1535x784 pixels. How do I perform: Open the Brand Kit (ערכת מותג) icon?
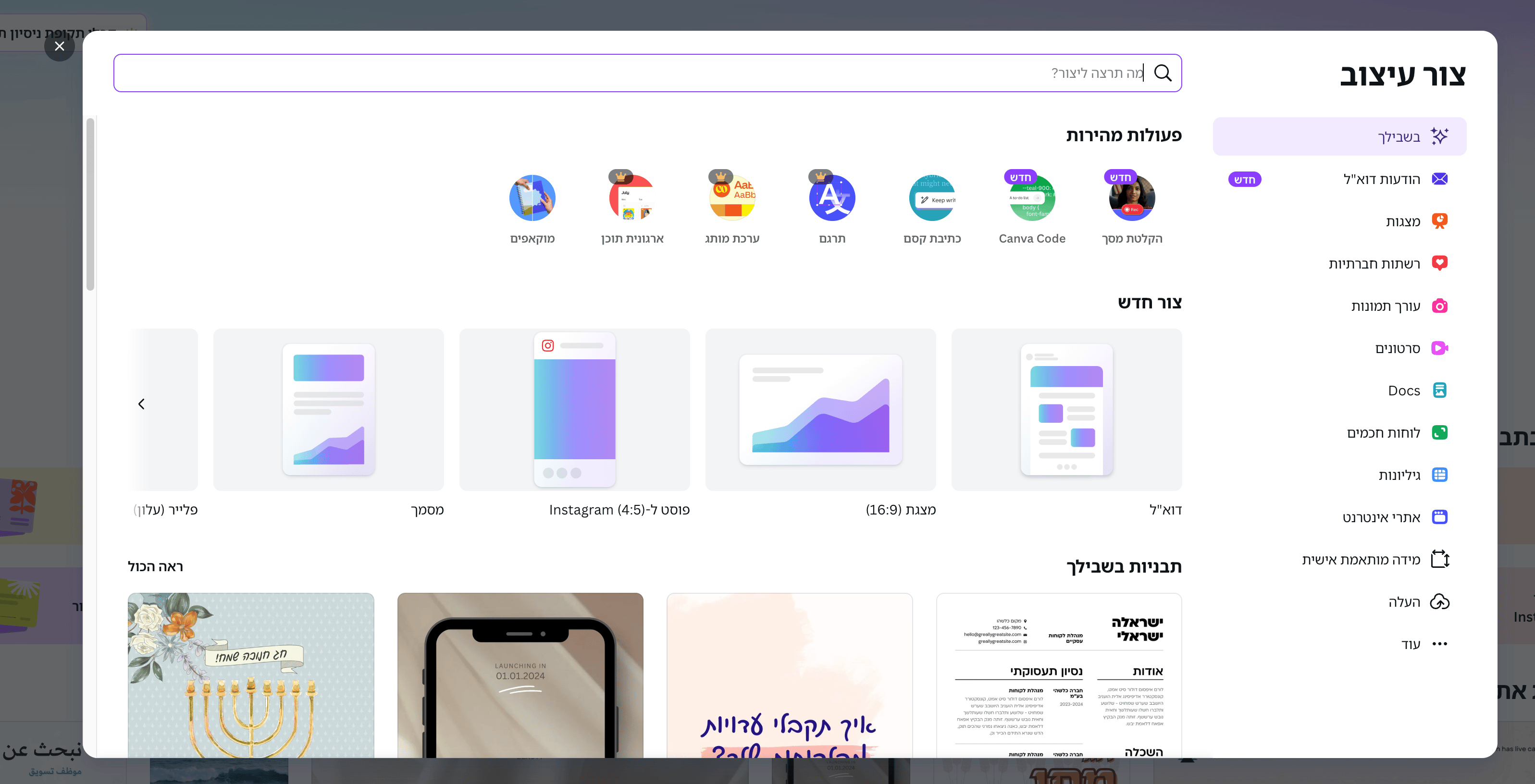coord(732,198)
